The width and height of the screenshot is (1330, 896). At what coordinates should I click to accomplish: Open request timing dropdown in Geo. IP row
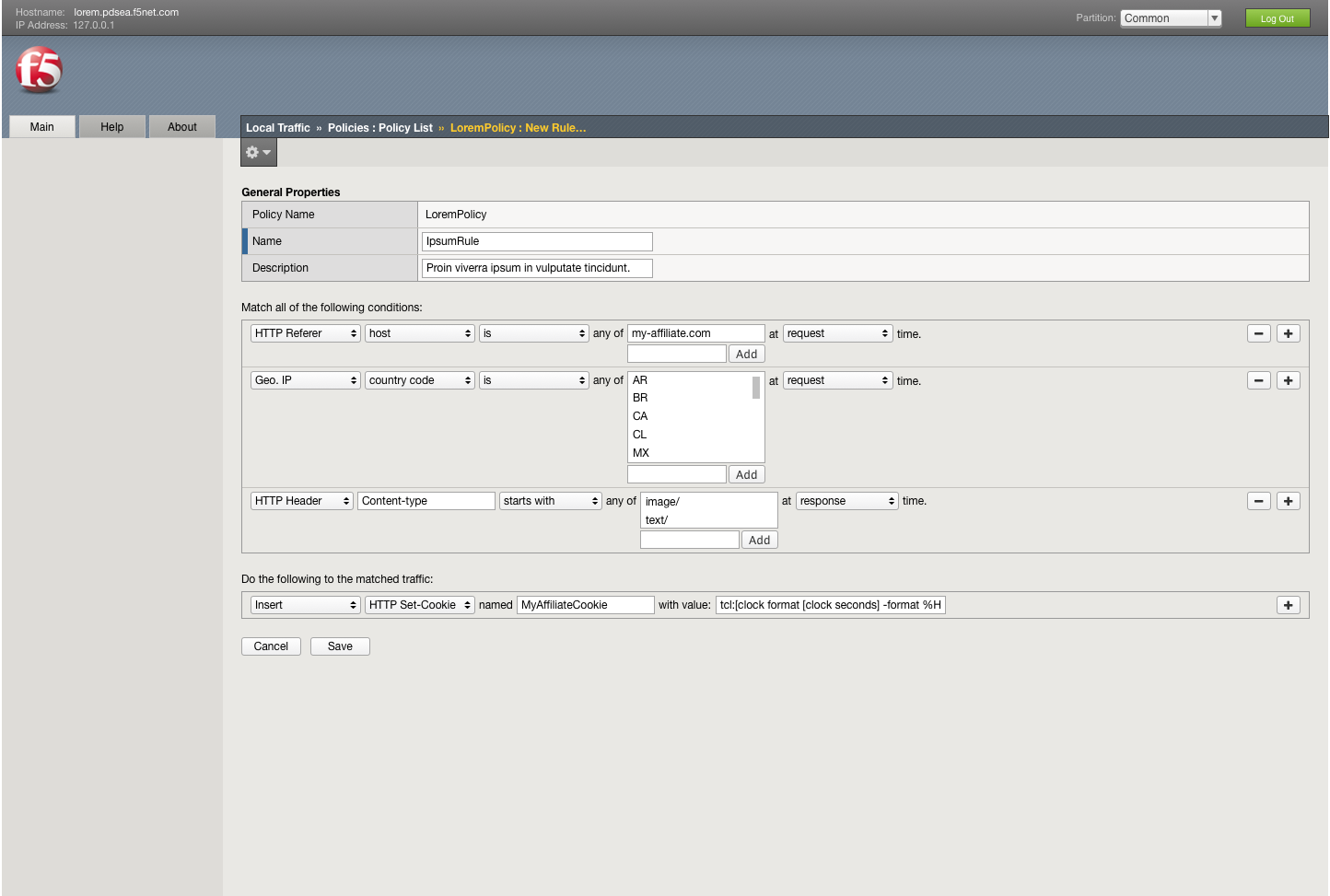pos(838,380)
